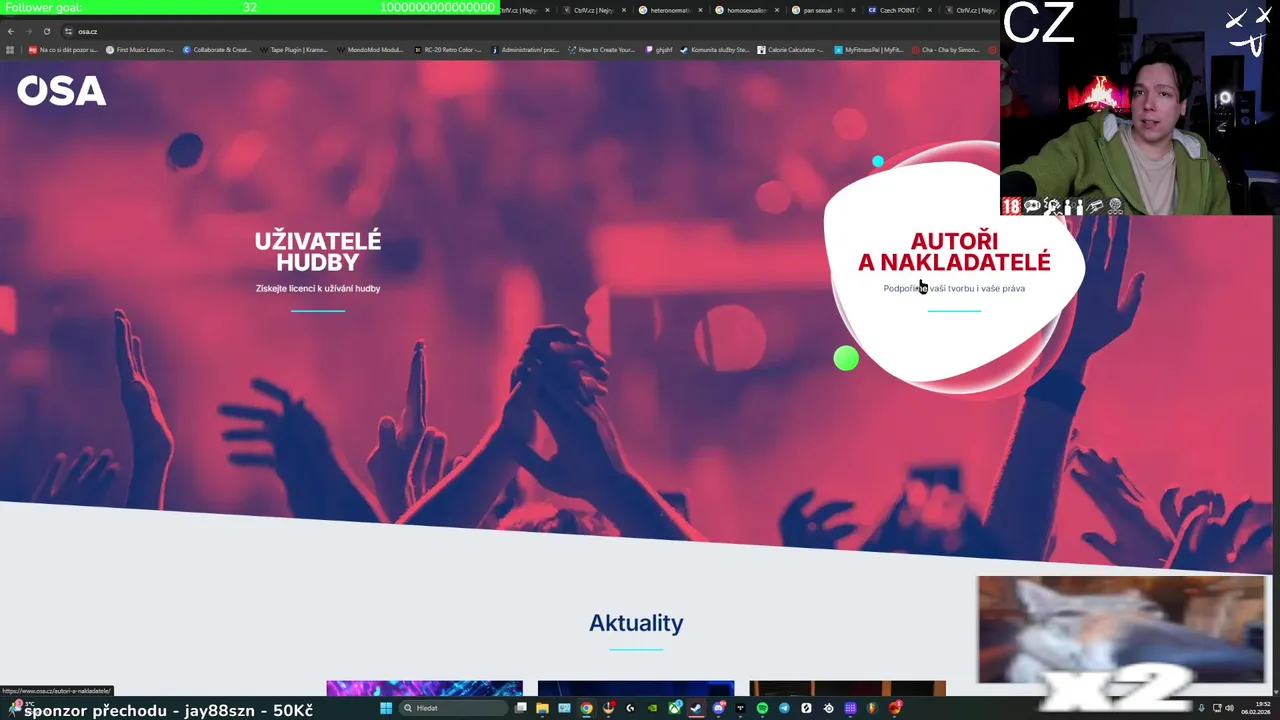This screenshot has height=720, width=1280.
Task: Open the Cha - Cha by Simon bookmark
Action: pos(945,49)
